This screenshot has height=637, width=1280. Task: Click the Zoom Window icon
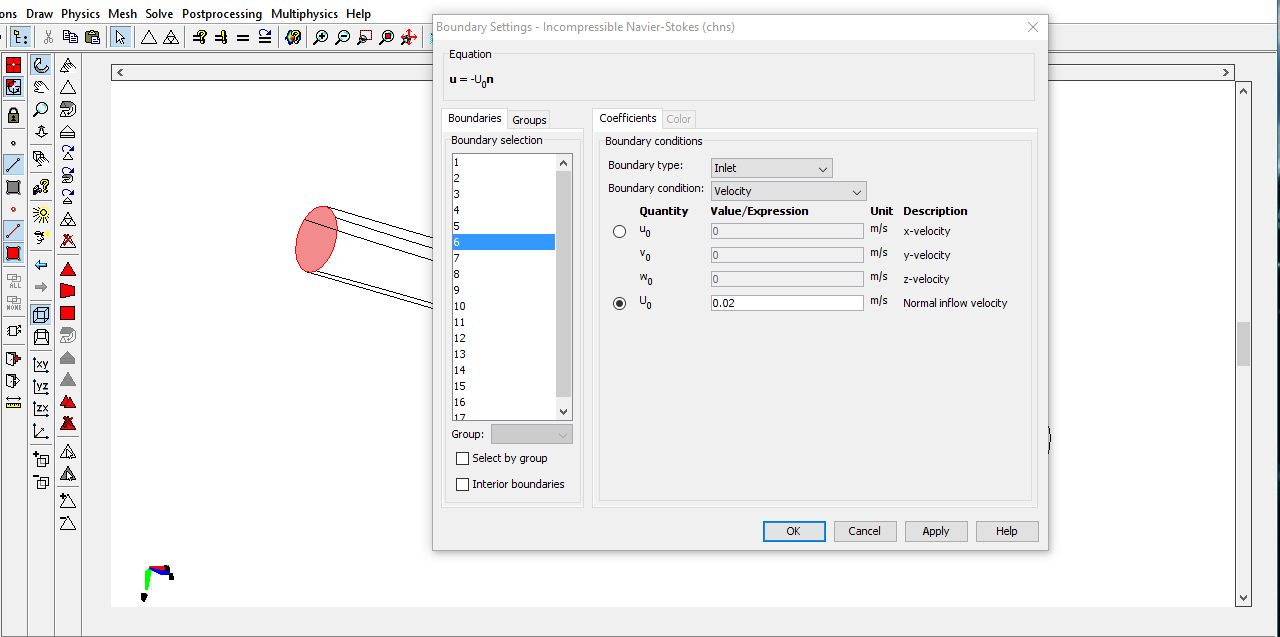[365, 37]
